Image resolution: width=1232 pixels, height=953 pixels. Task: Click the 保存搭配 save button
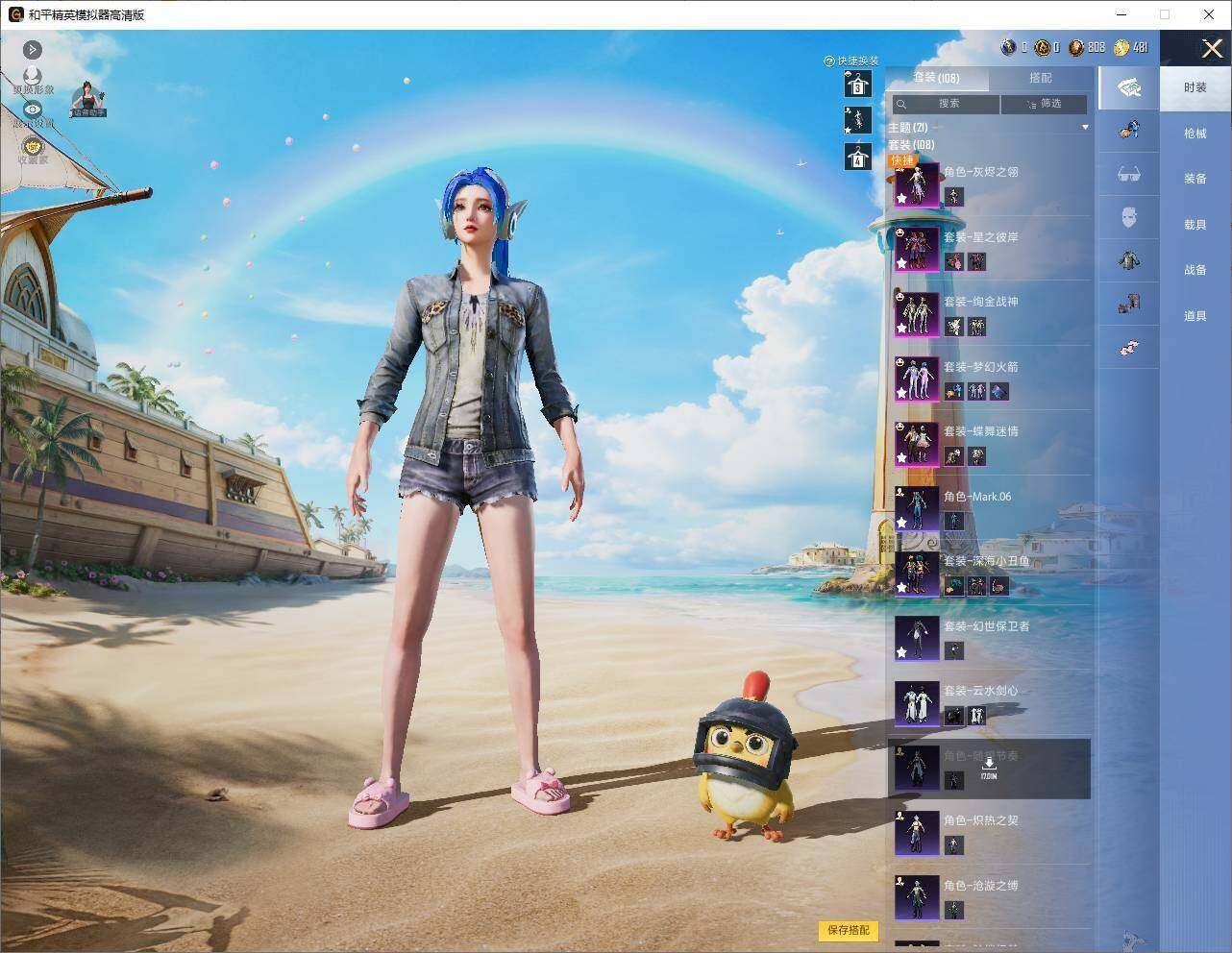click(x=849, y=930)
